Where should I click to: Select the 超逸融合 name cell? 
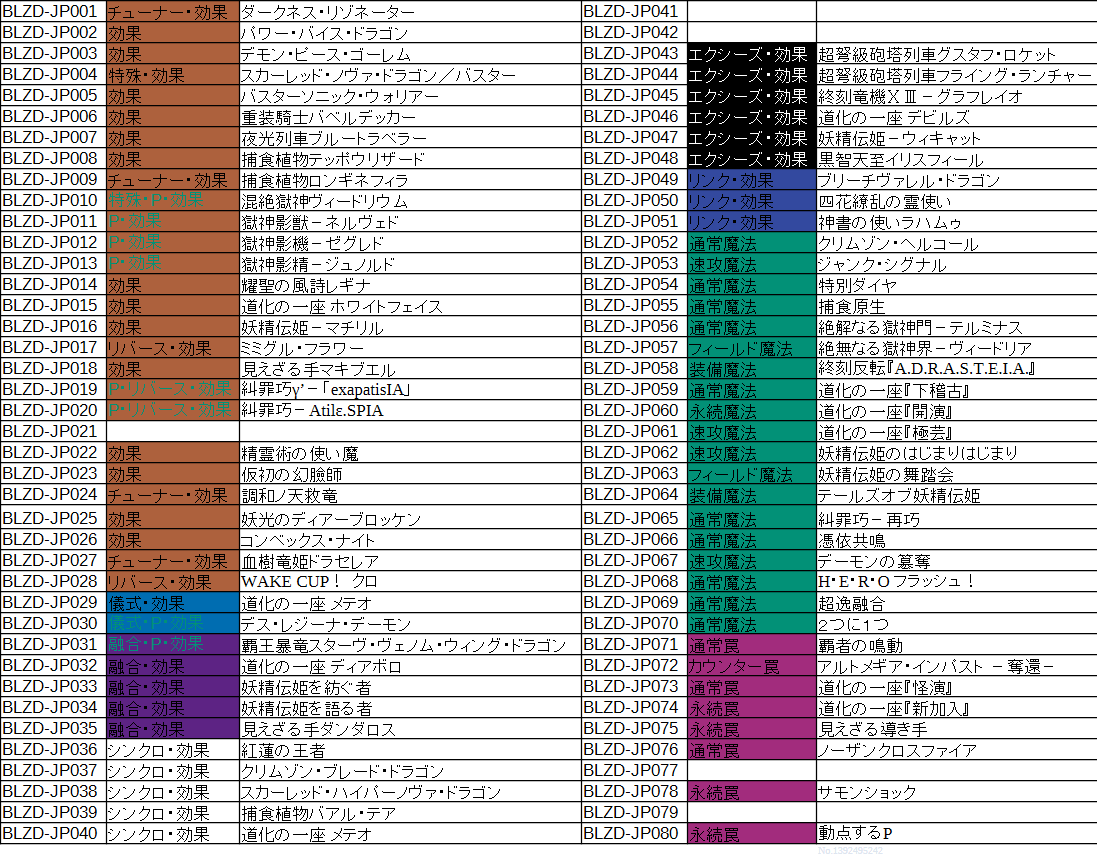[x=955, y=603]
